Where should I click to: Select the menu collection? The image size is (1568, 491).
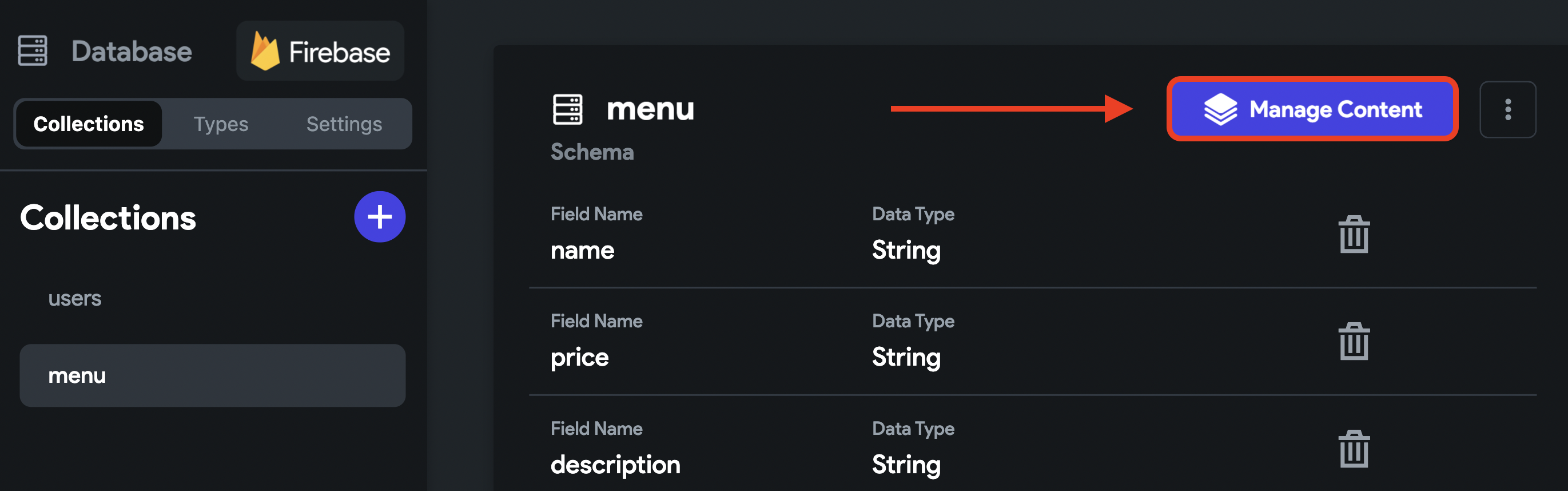(x=212, y=375)
